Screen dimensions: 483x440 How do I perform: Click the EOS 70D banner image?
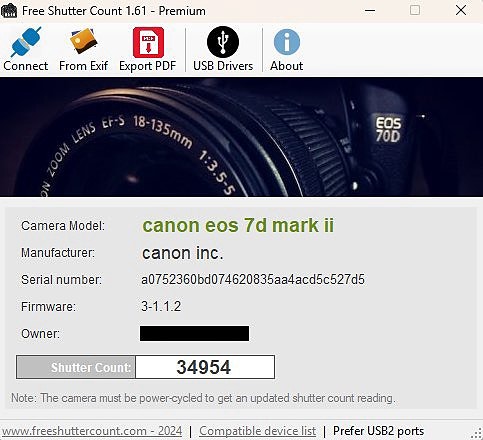(x=241, y=137)
